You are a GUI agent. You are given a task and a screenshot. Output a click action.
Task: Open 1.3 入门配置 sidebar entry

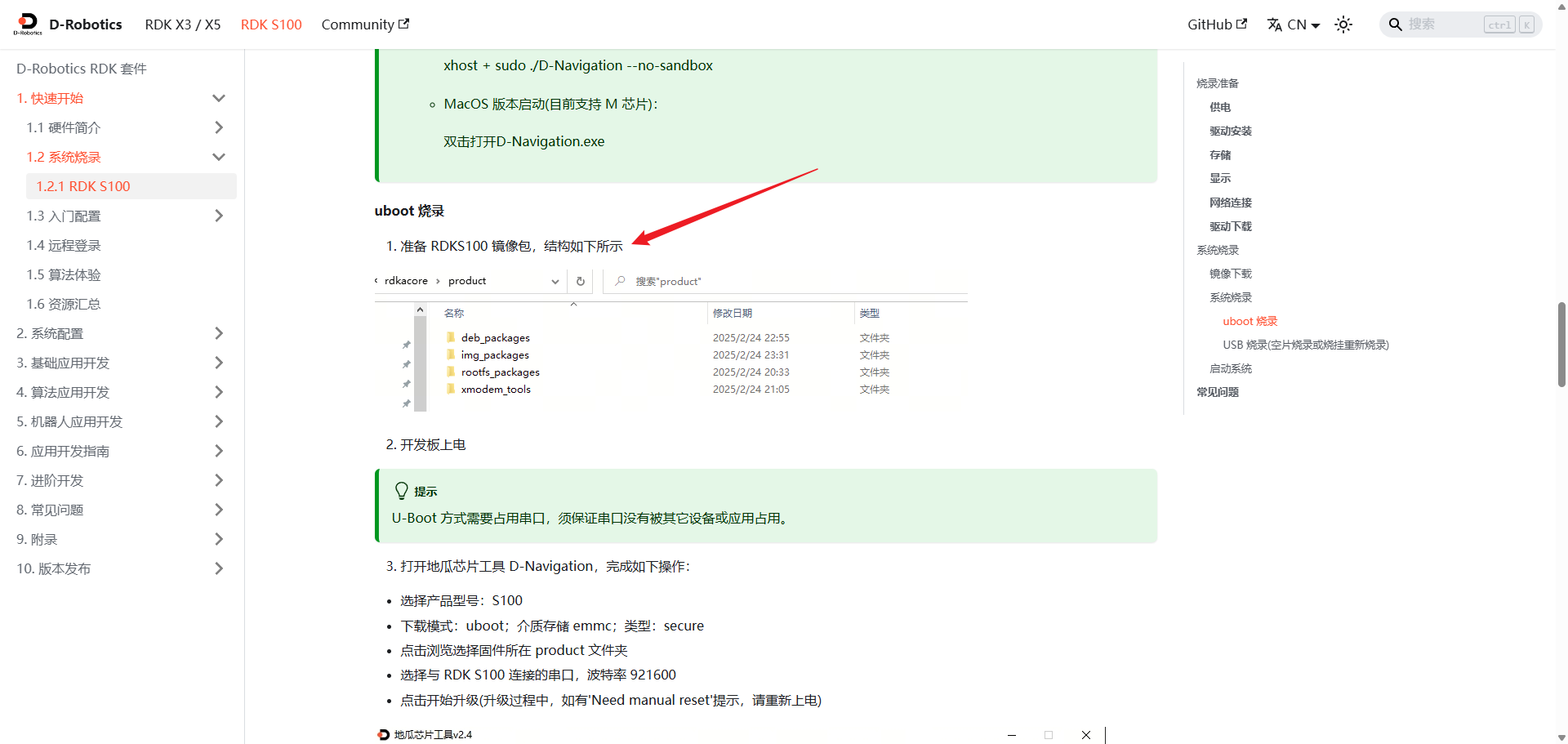[64, 216]
